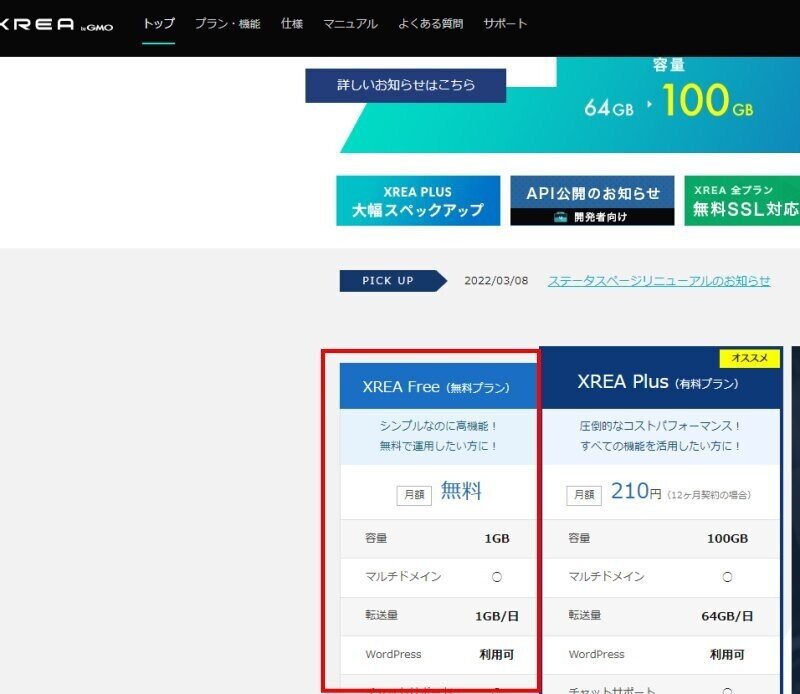Click the 100GB 容量 value
The image size is (800, 694).
tap(728, 538)
